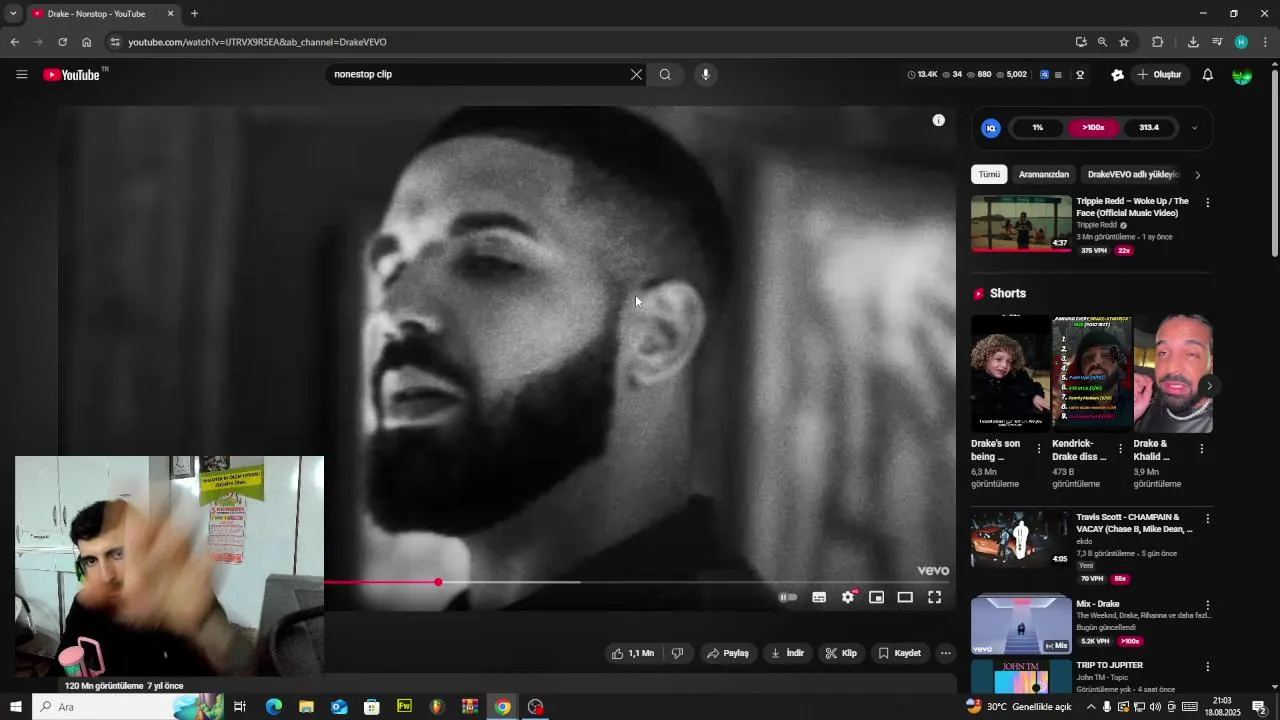Viewport: 1280px width, 720px height.
Task: Open player settings gear
Action: pos(848,597)
